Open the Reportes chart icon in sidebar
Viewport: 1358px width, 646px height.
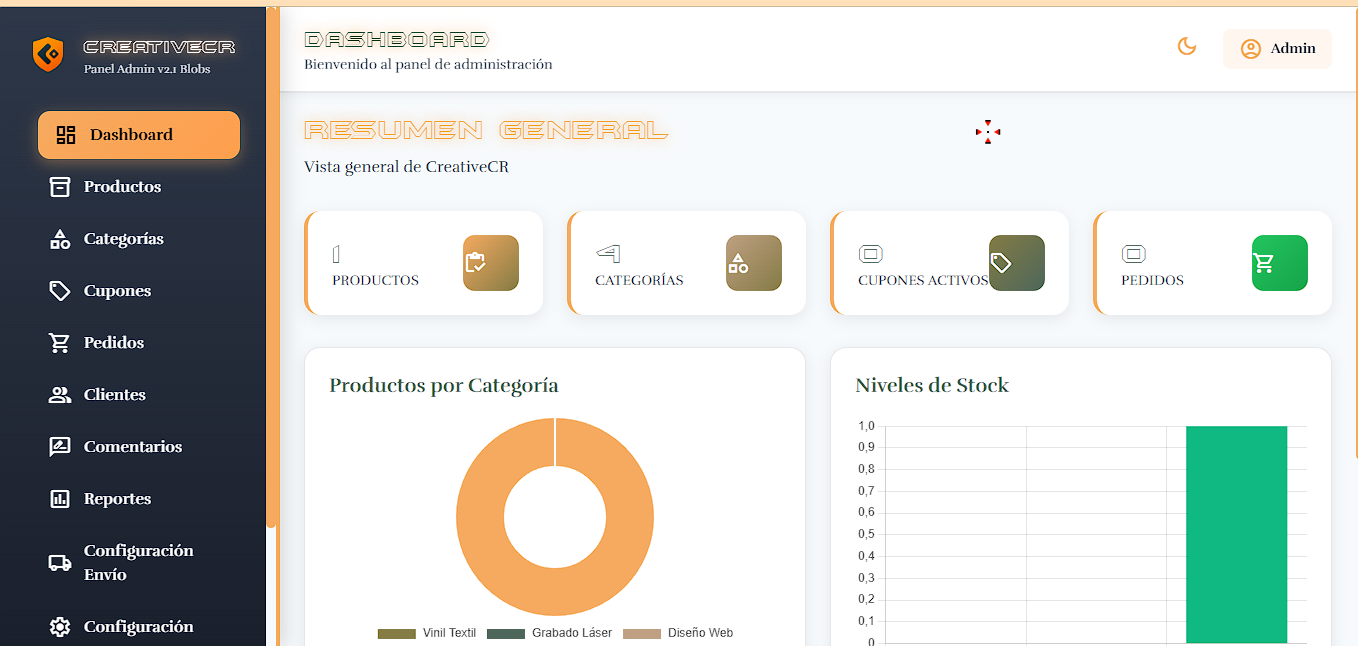[x=60, y=499]
